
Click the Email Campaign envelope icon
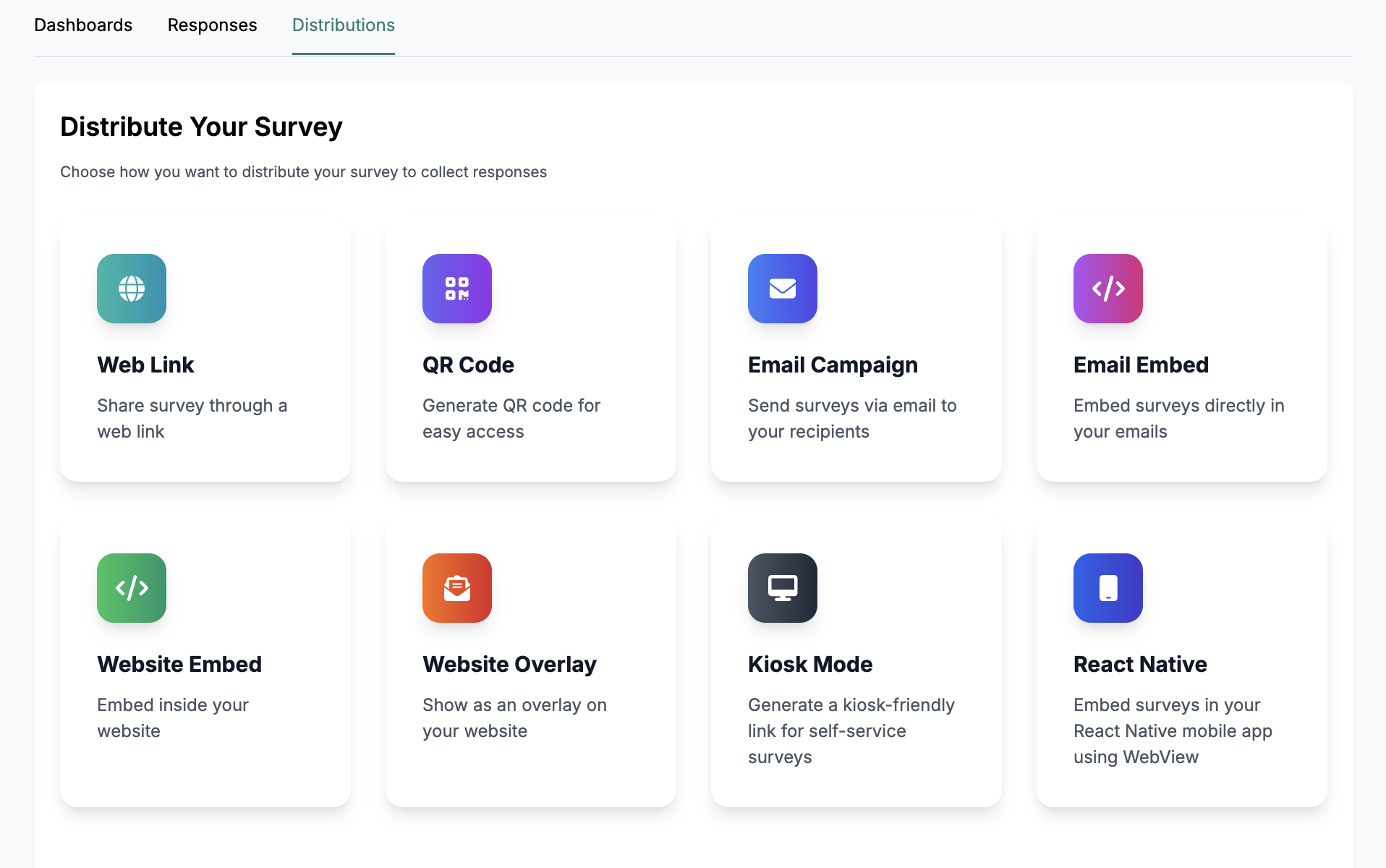[x=783, y=289]
